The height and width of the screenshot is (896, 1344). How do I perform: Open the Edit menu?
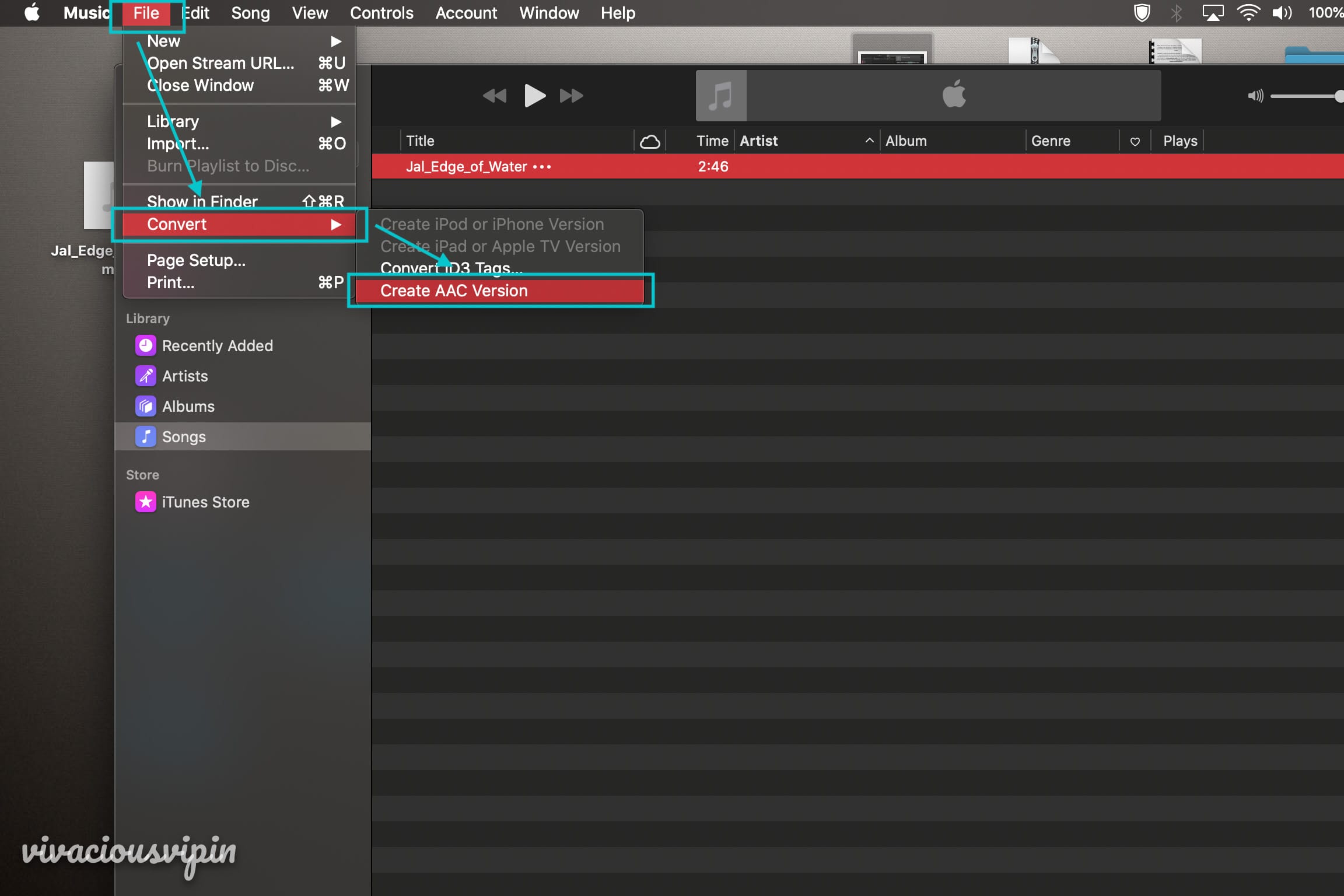(x=196, y=12)
